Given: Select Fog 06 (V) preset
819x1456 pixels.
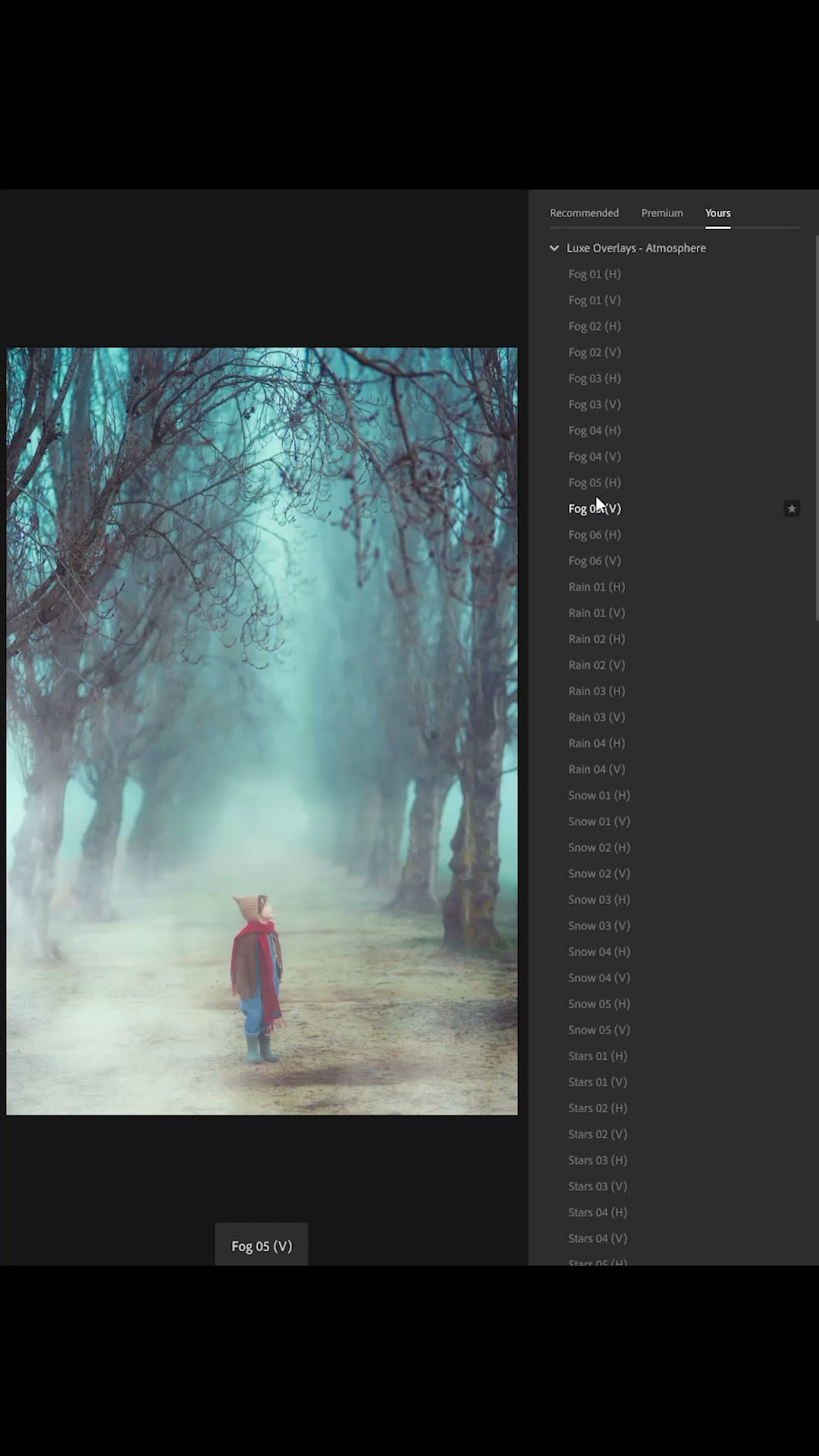Looking at the screenshot, I should coord(595,560).
